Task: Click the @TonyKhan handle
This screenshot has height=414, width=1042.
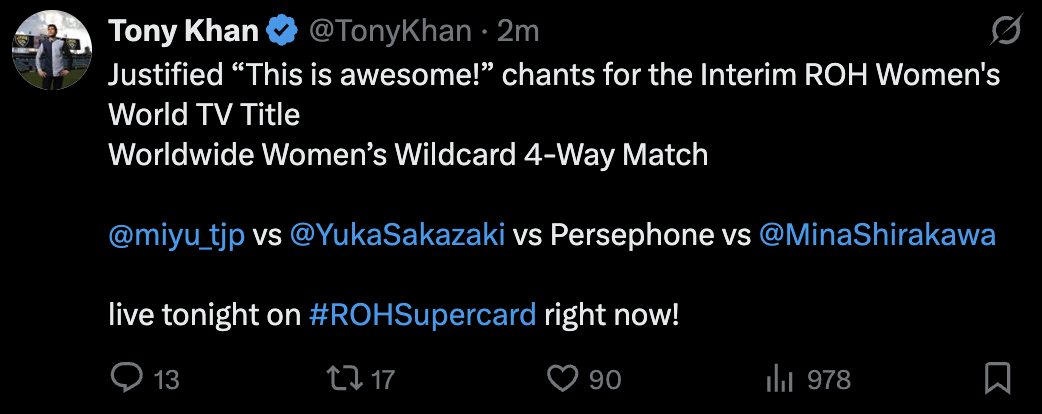Action: click(390, 32)
